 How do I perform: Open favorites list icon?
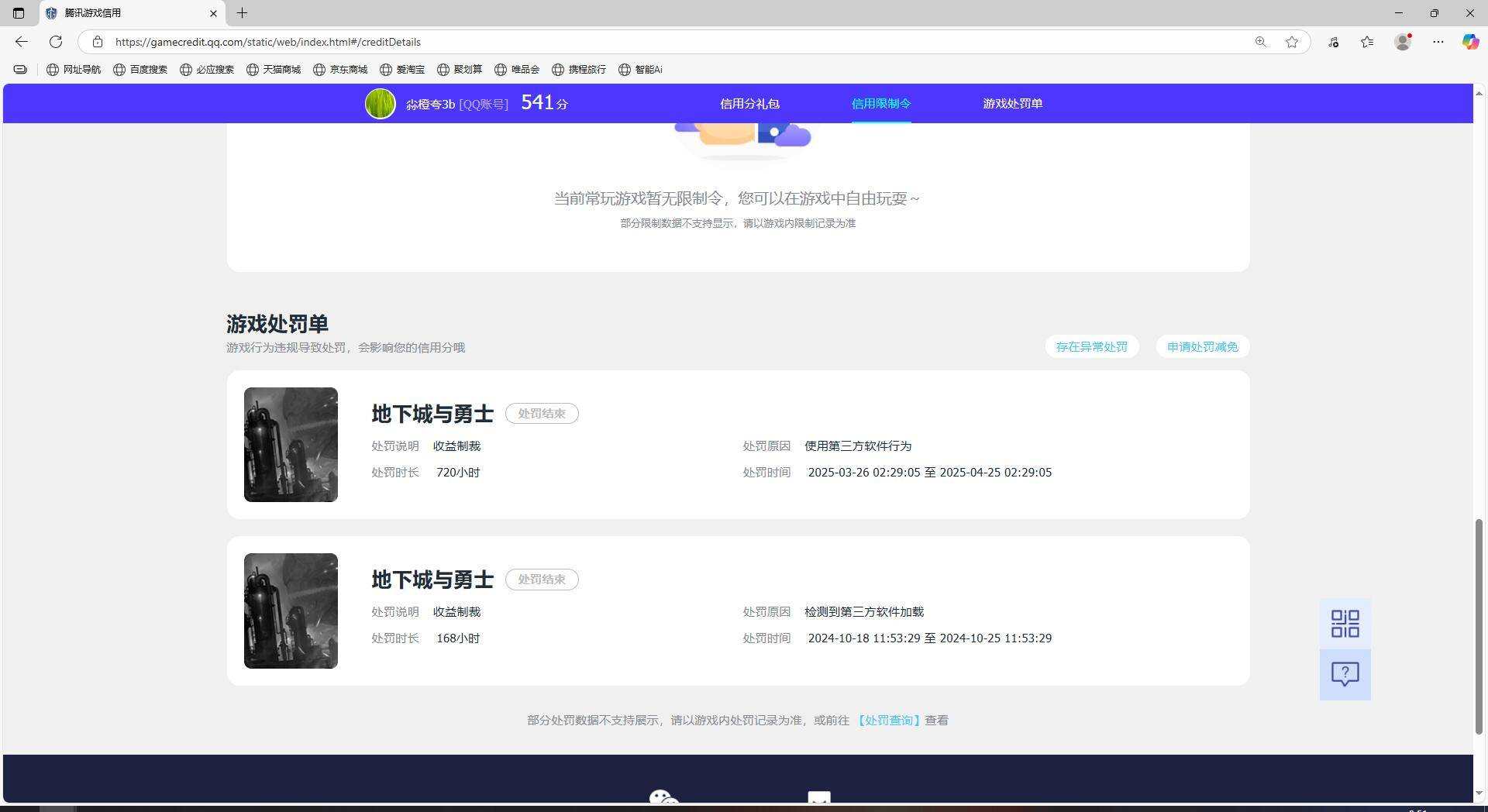[x=1368, y=42]
